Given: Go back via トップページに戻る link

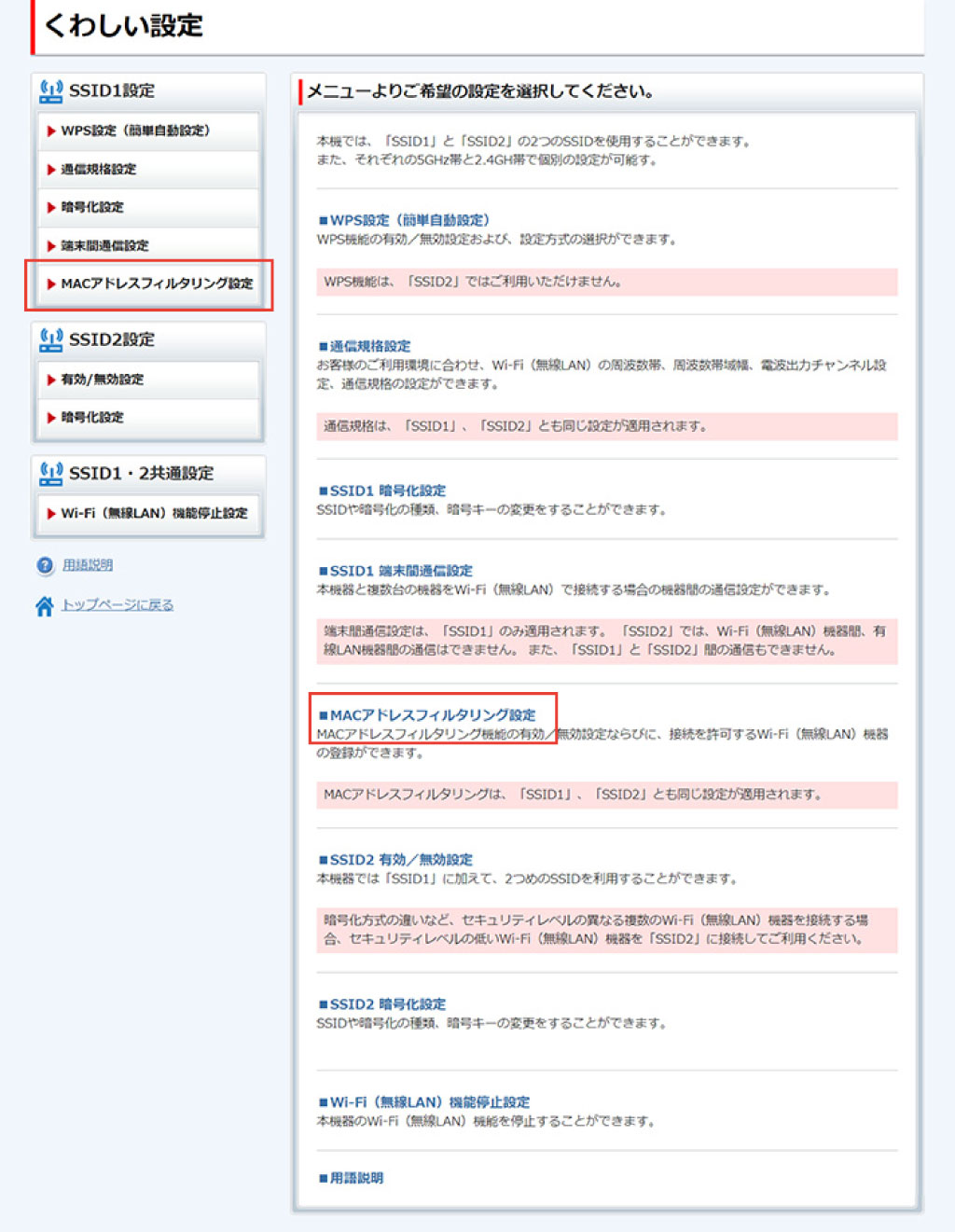Looking at the screenshot, I should (118, 605).
